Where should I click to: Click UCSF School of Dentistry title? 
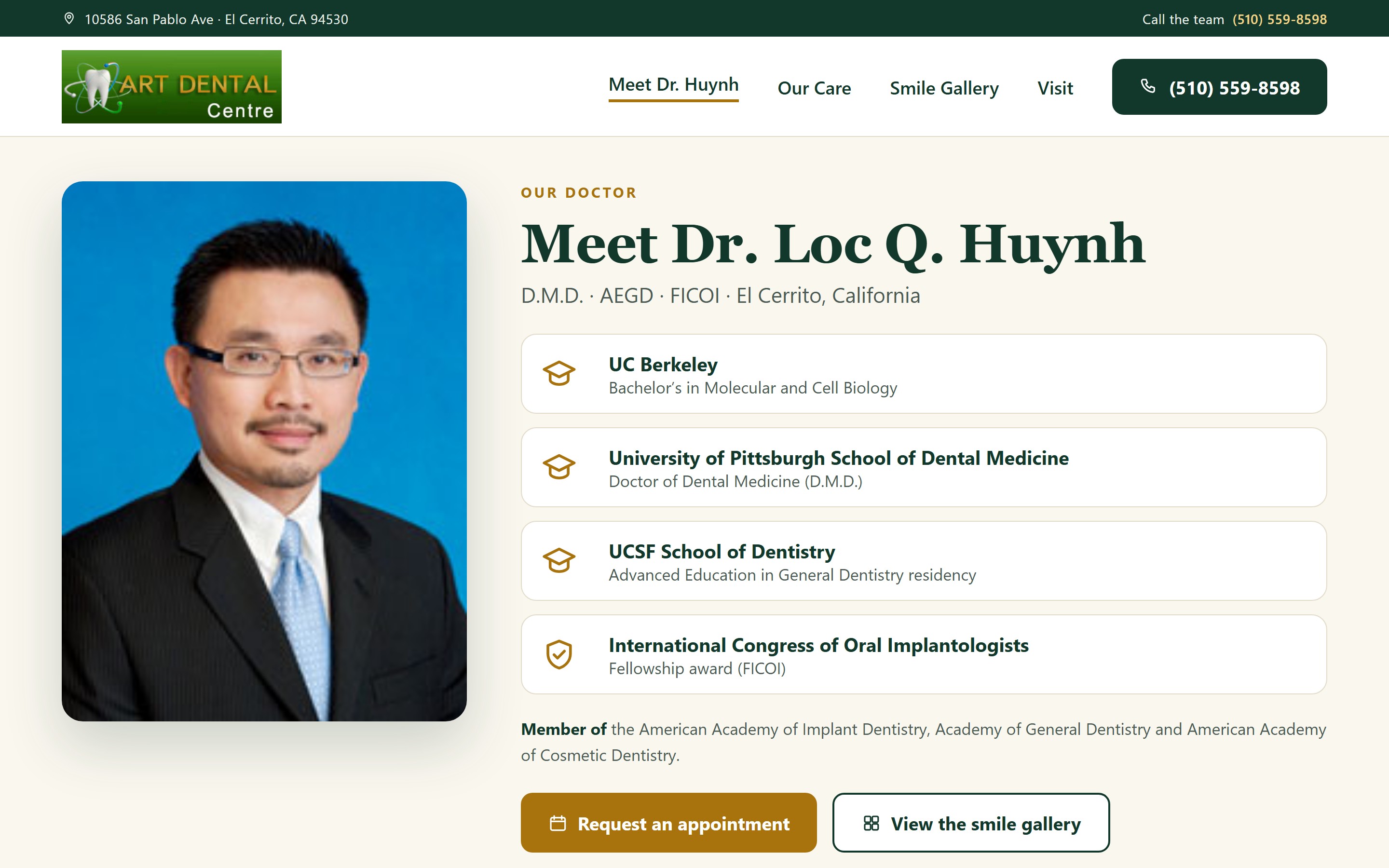click(722, 552)
